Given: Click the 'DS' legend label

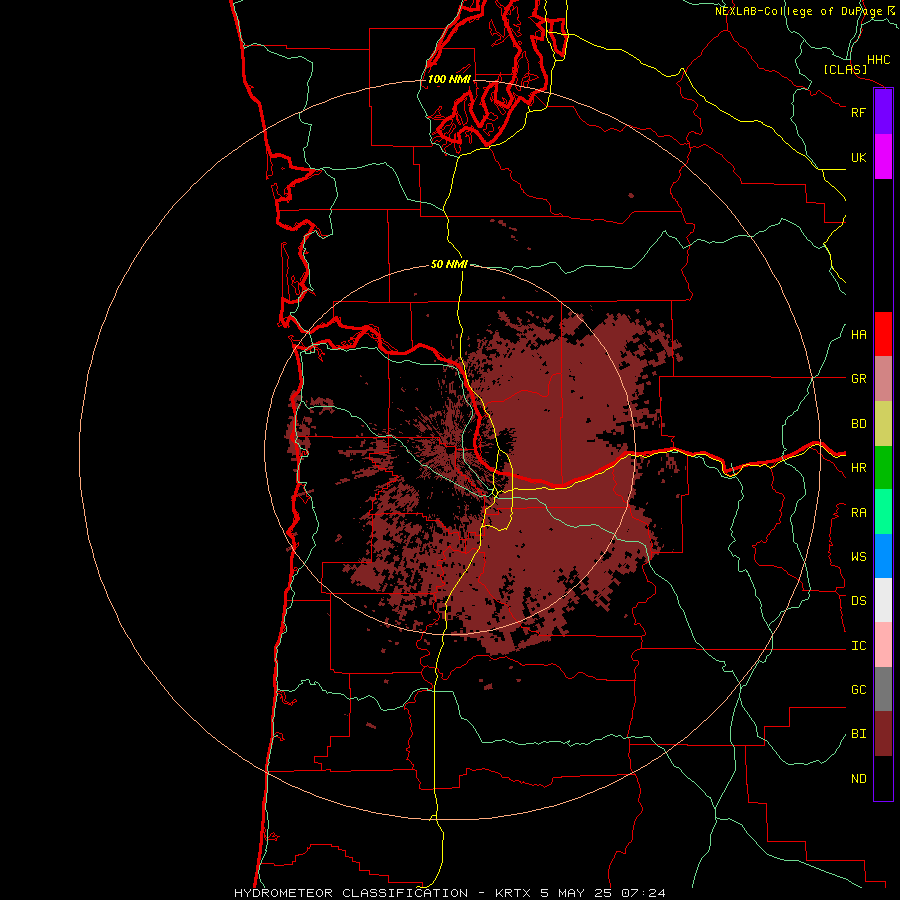Looking at the screenshot, I should click(858, 601).
